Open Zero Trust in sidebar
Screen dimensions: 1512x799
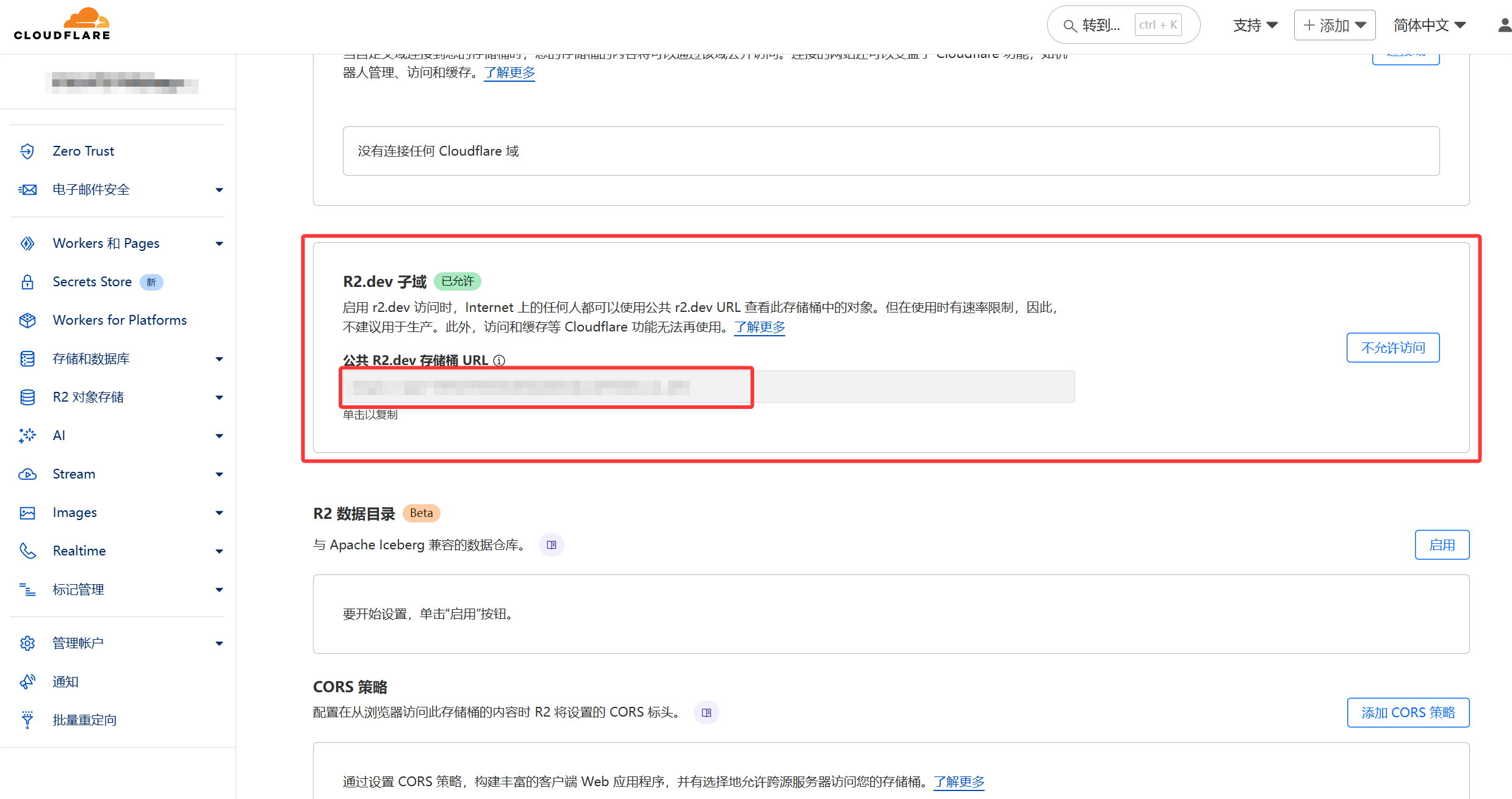point(83,151)
